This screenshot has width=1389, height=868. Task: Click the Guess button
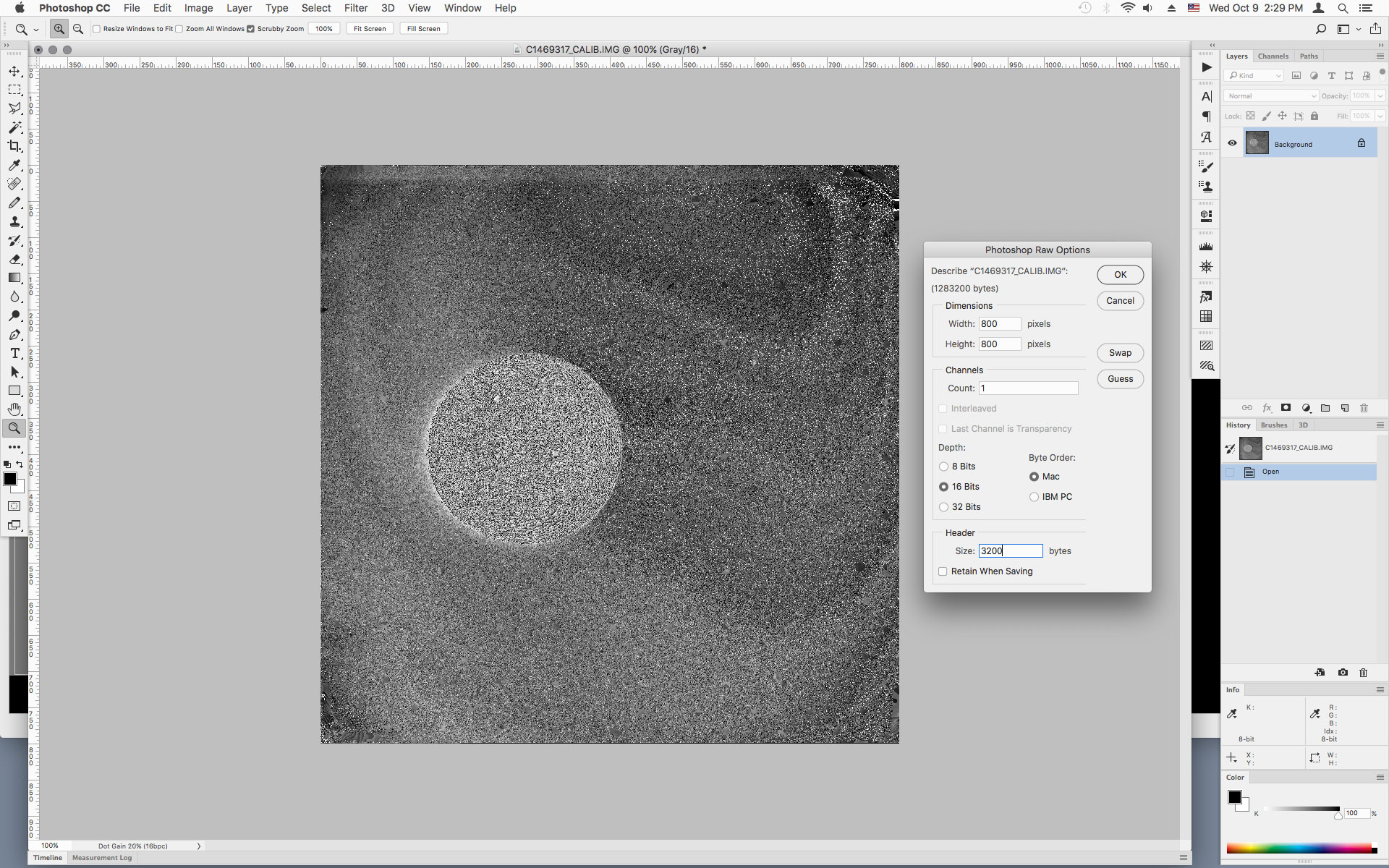pos(1120,378)
